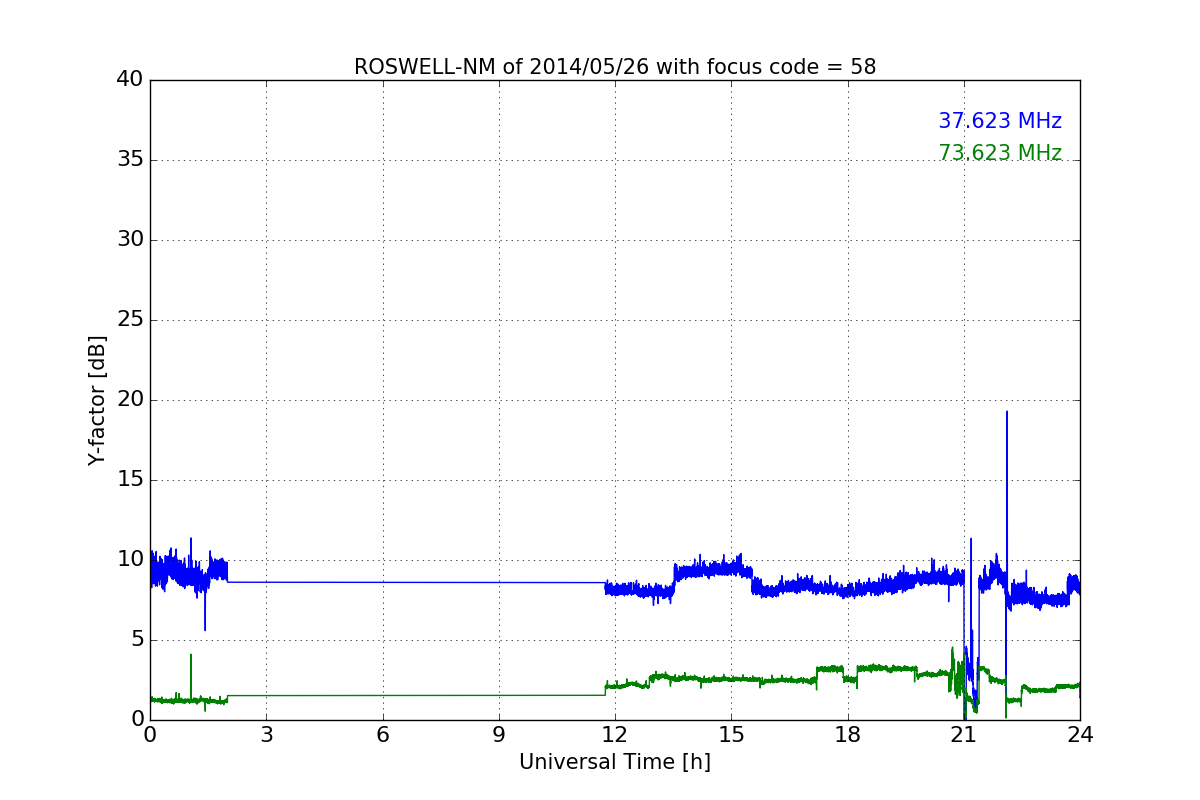Image resolution: width=1200 pixels, height=800 pixels.
Task: Click x-axis tick label 24
Action: coord(1080,735)
